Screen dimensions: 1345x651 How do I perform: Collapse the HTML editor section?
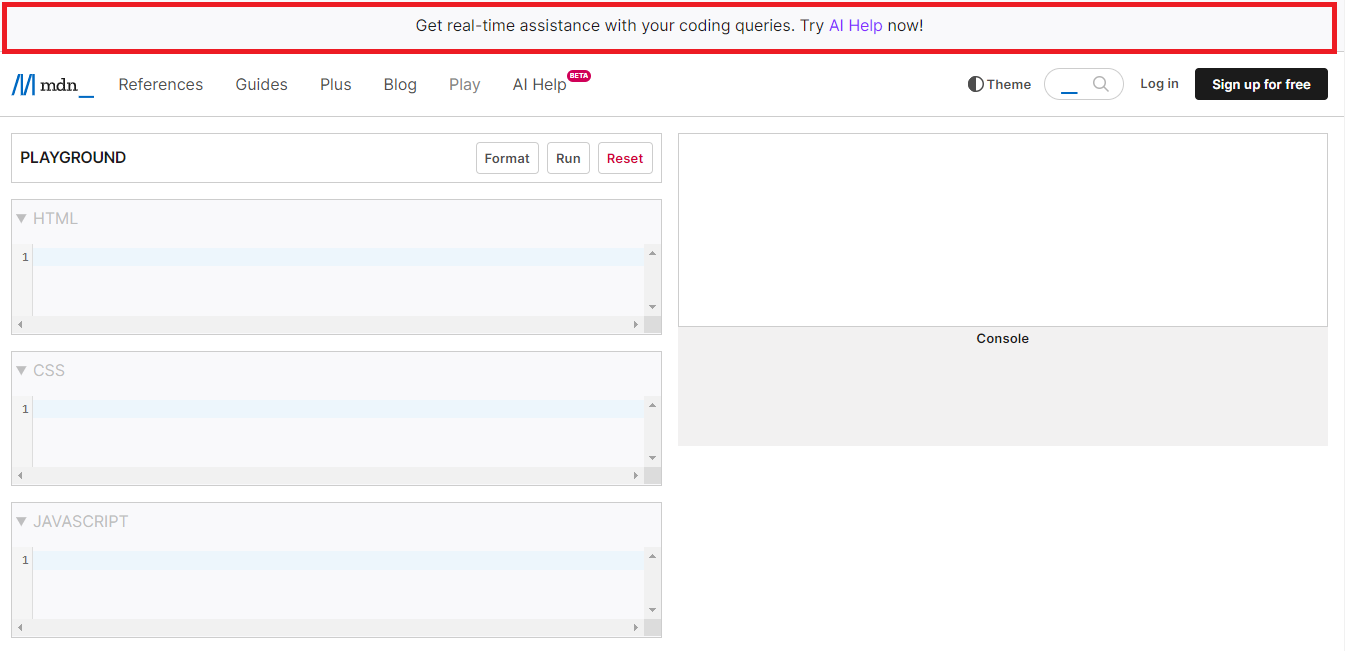click(x=22, y=219)
